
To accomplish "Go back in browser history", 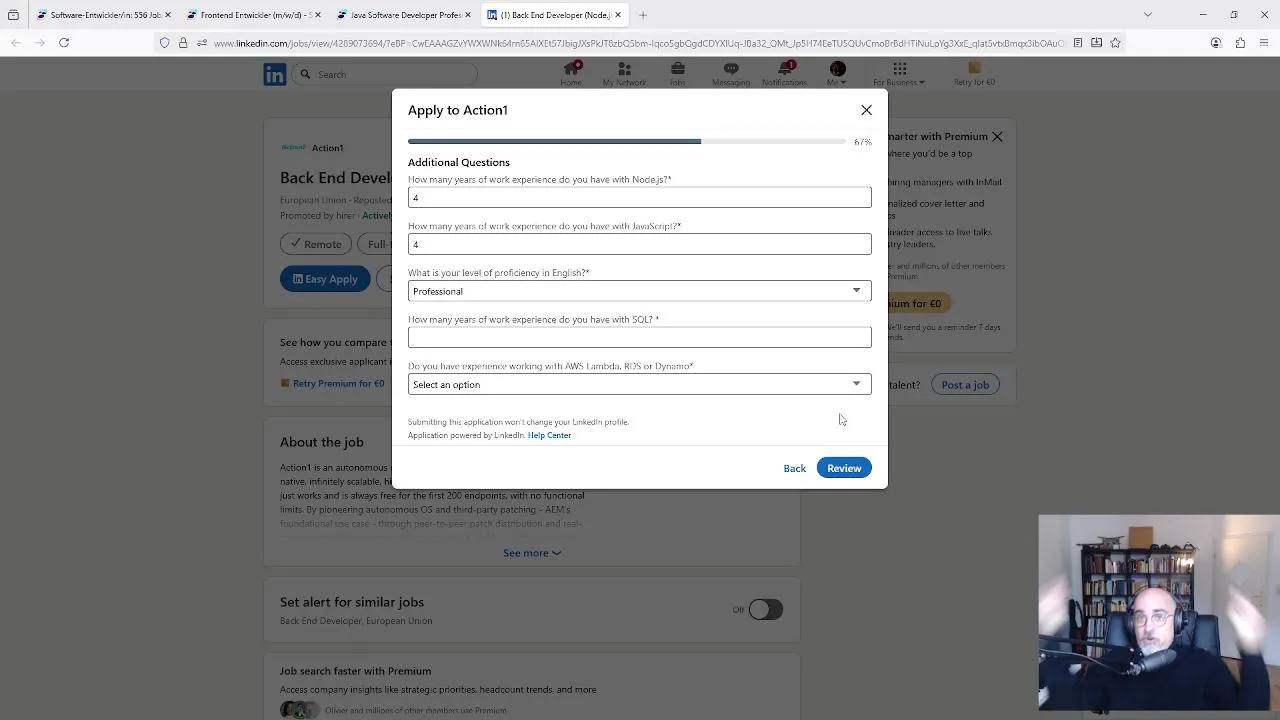I will click(x=16, y=43).
